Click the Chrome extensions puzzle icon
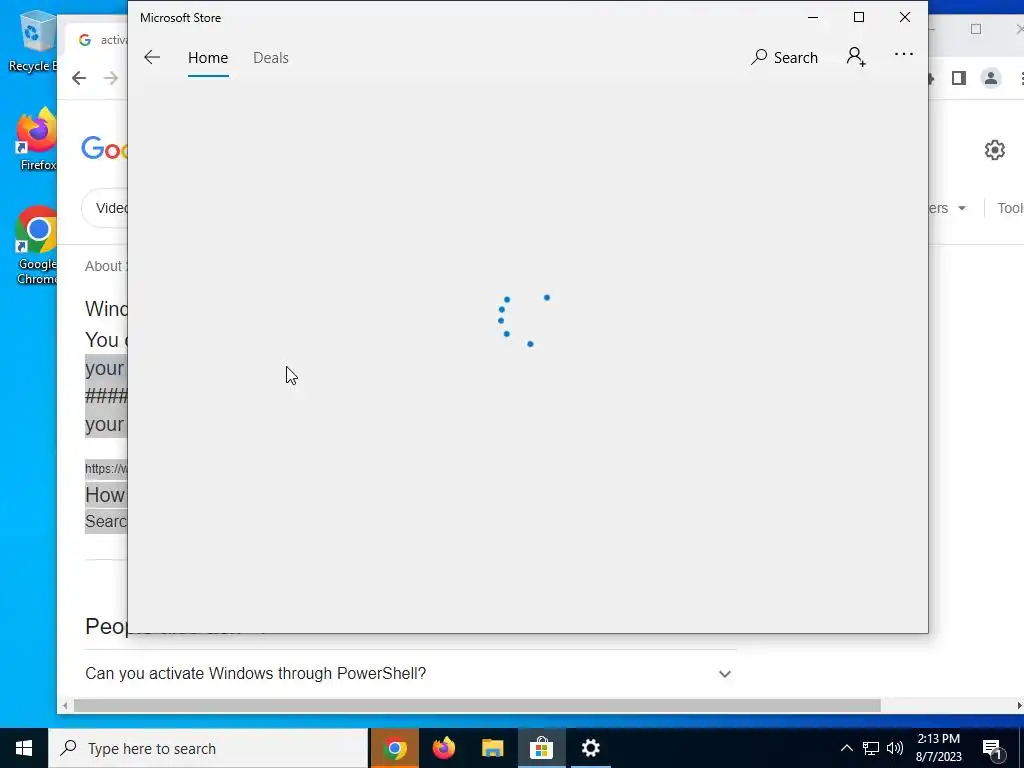Image resolution: width=1024 pixels, height=768 pixels. (x=931, y=78)
